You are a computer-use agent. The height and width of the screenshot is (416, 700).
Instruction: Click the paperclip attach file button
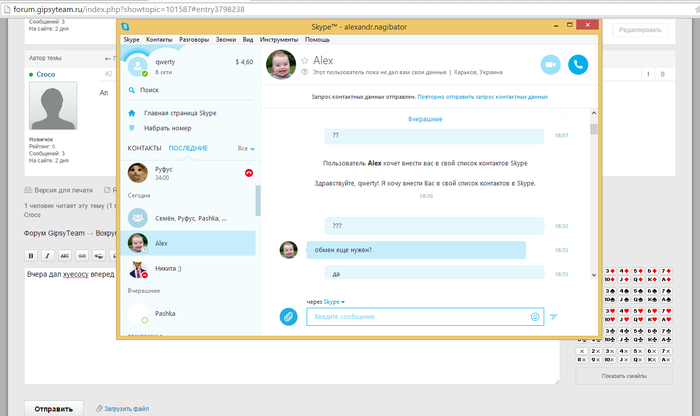288,316
